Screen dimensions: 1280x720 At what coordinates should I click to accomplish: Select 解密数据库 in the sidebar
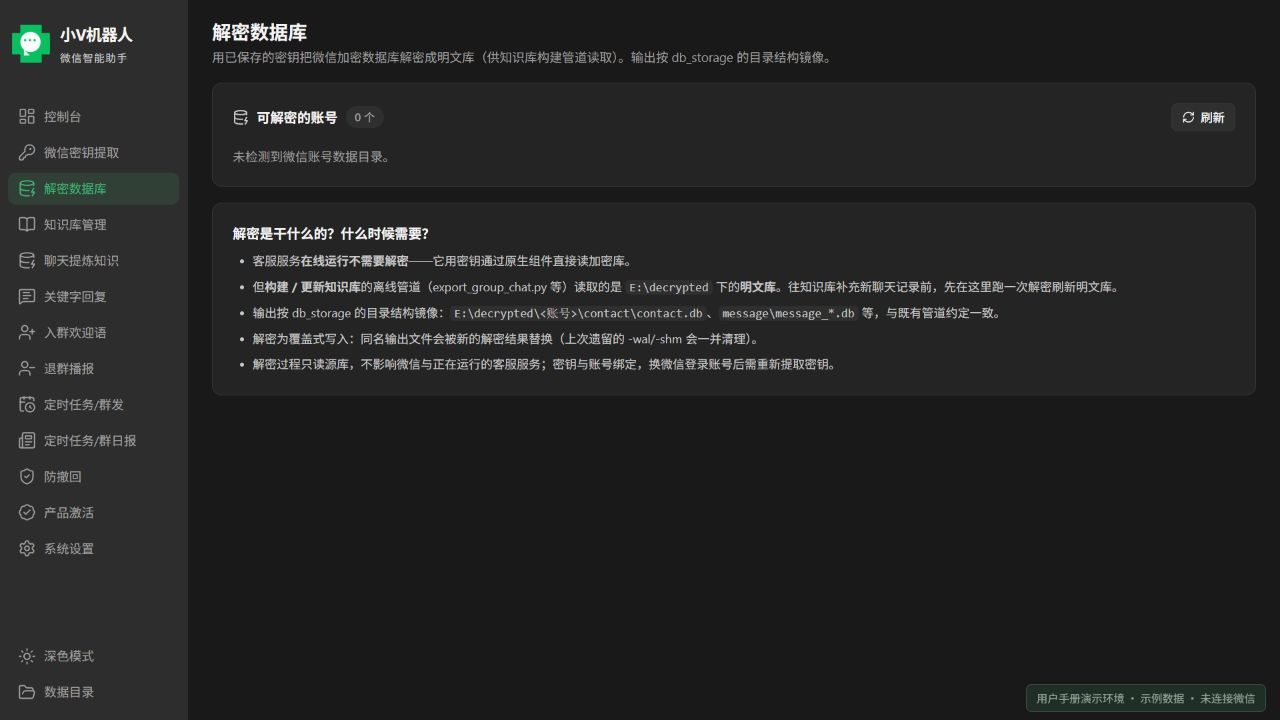pyautogui.click(x=94, y=189)
